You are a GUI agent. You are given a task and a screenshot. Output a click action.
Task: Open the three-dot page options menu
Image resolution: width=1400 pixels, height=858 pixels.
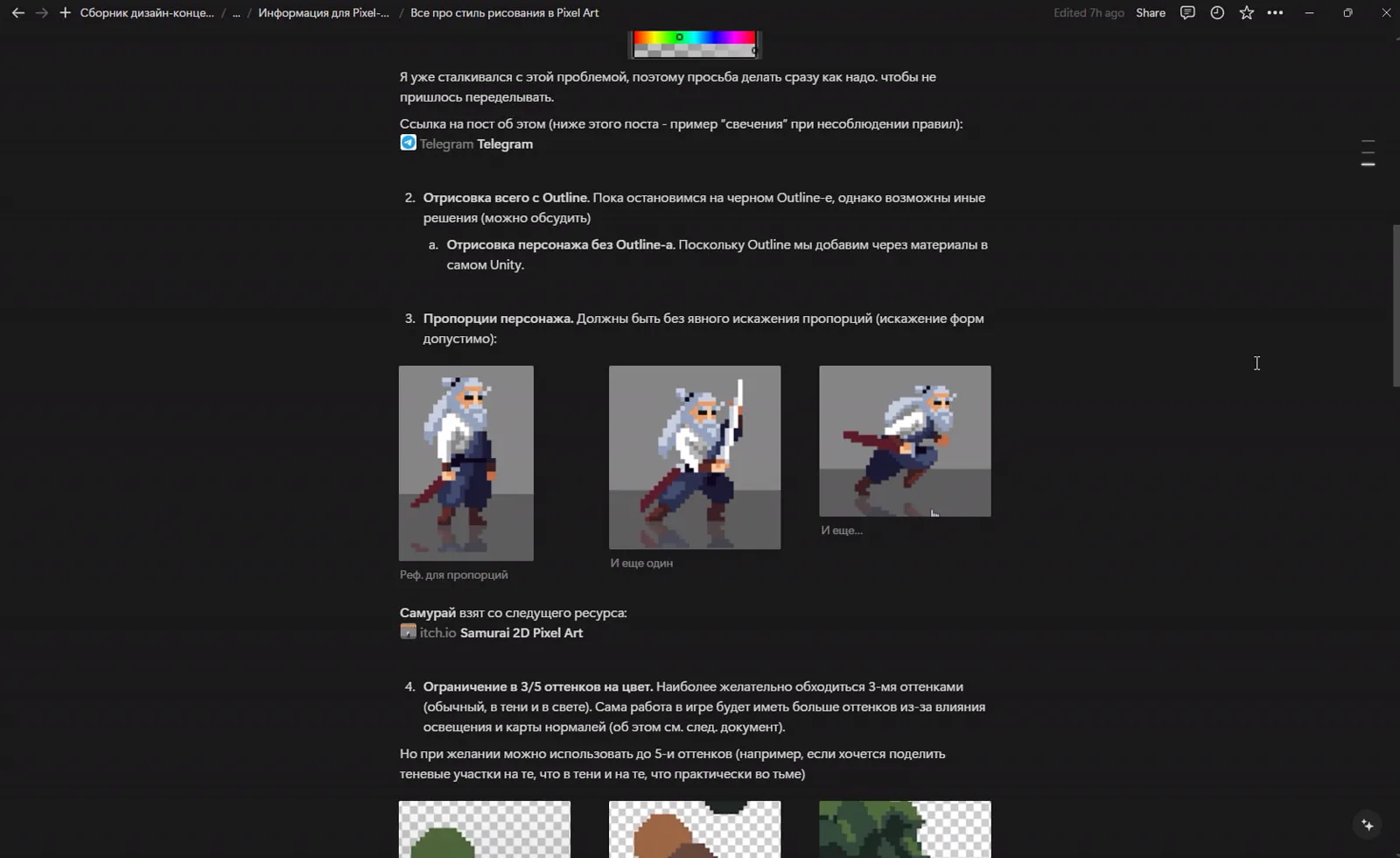point(1276,13)
